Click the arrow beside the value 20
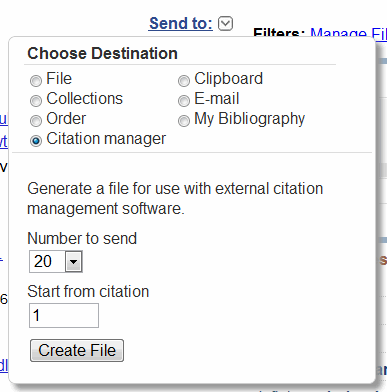387x392 pixels. (74, 262)
